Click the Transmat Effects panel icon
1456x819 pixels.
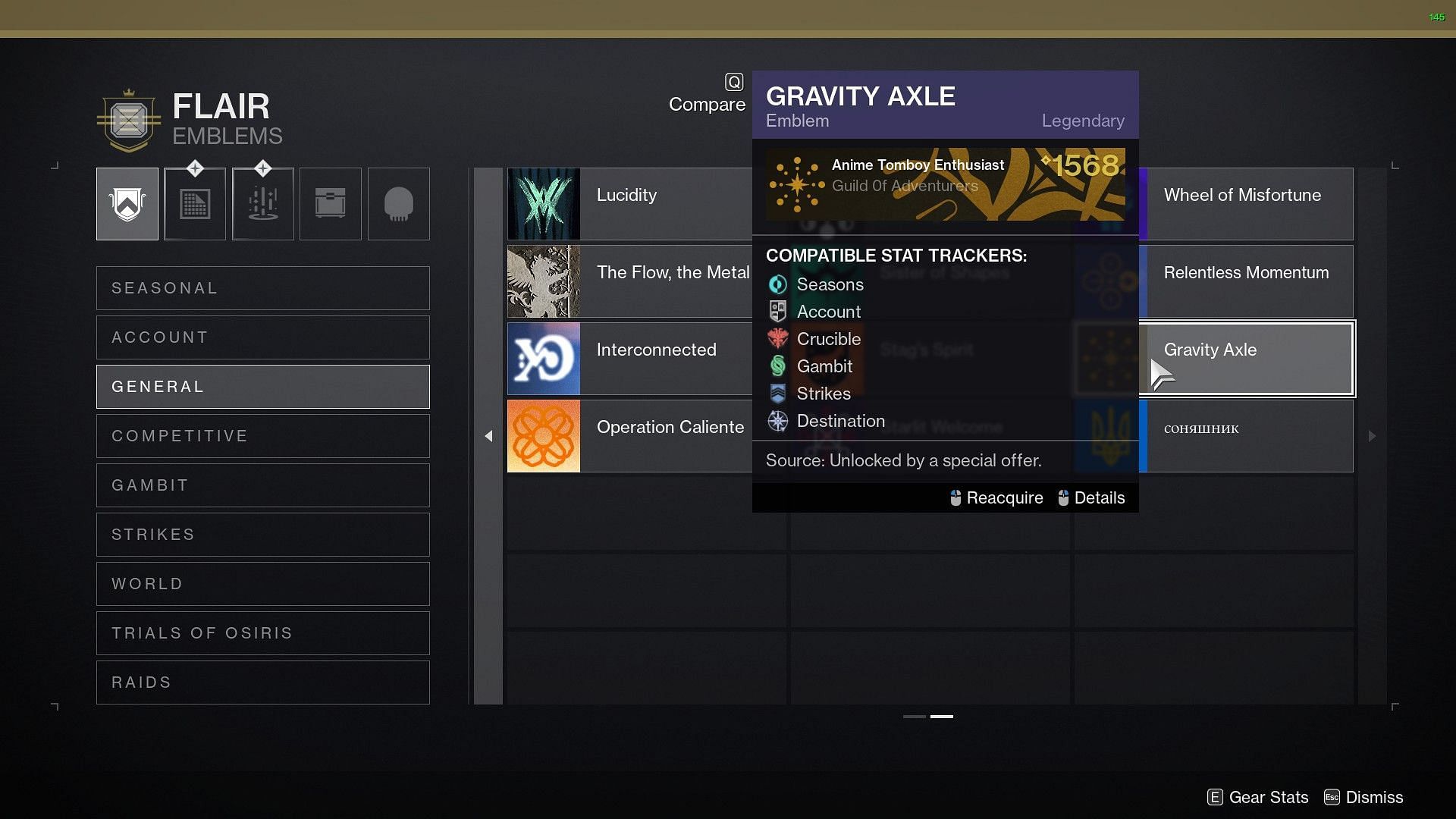click(262, 203)
